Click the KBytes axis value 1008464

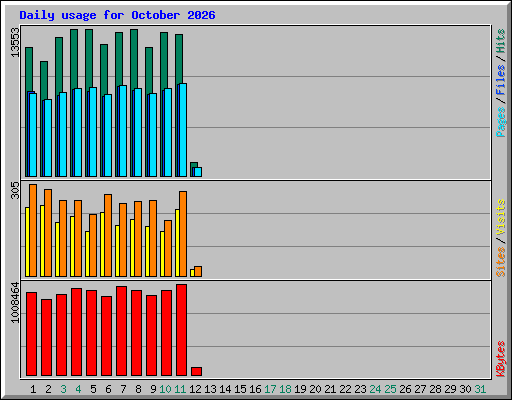pyautogui.click(x=15, y=302)
